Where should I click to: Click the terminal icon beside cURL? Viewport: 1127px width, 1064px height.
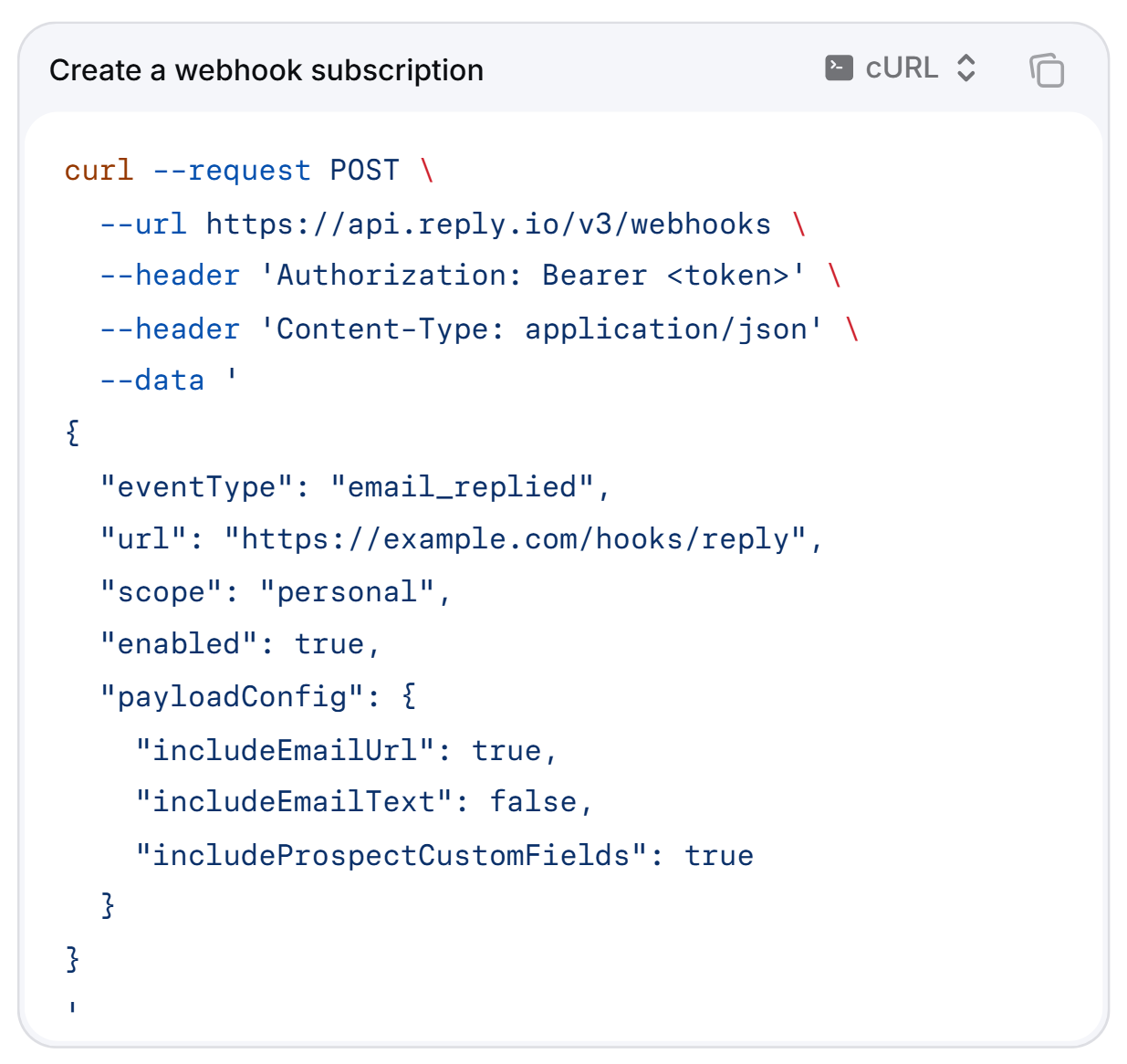(x=839, y=68)
